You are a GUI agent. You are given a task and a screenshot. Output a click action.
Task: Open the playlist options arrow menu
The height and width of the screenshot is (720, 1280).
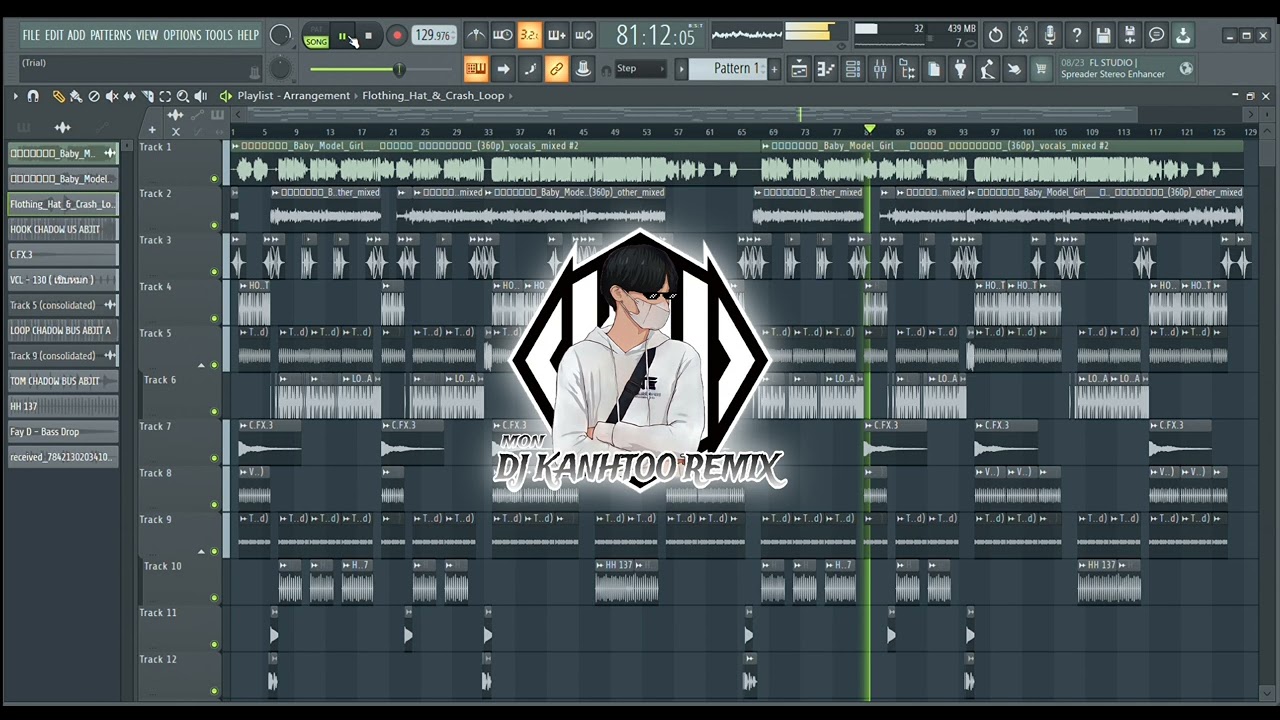pyautogui.click(x=15, y=96)
